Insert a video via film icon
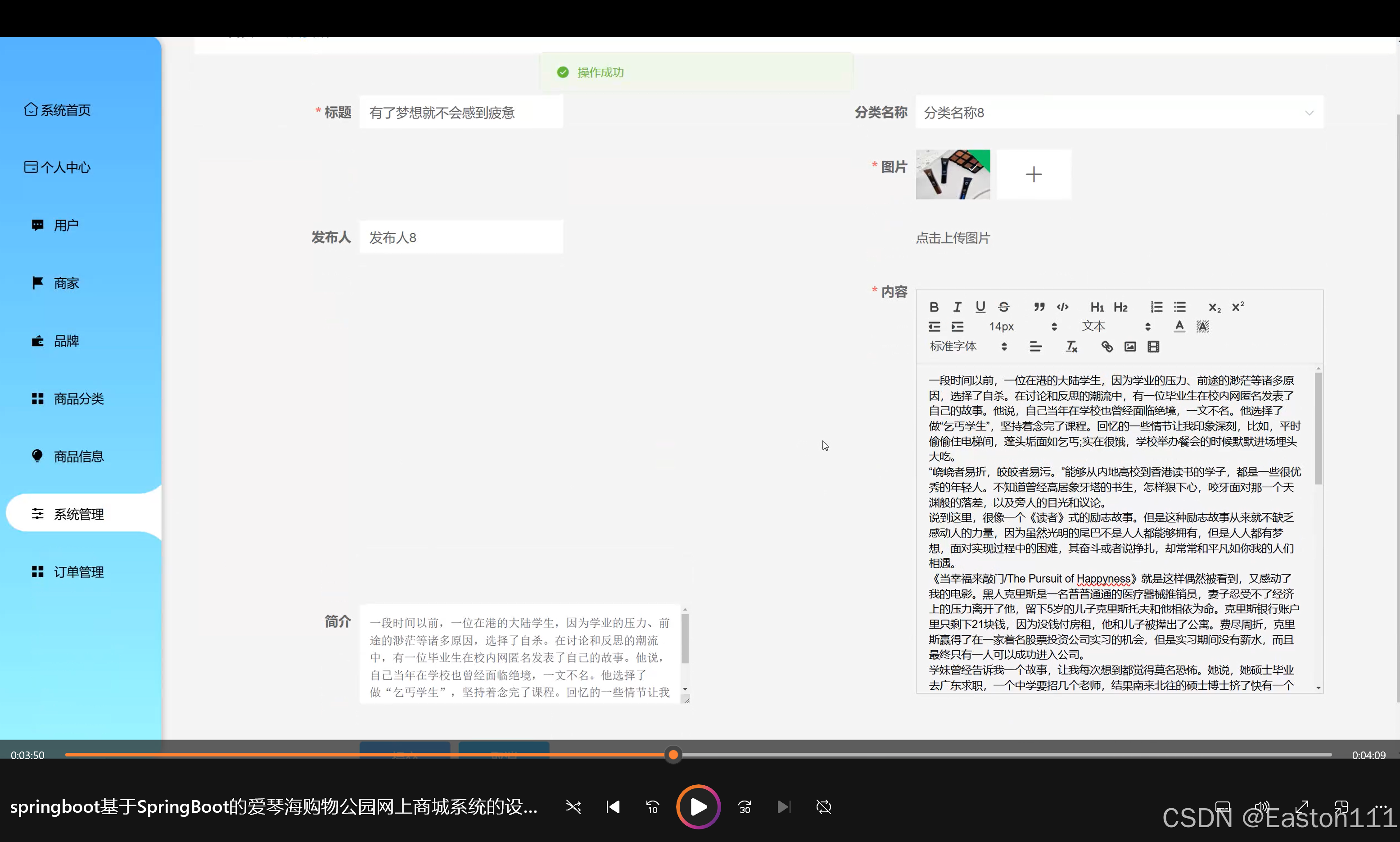Viewport: 1400px width, 842px height. click(1153, 347)
